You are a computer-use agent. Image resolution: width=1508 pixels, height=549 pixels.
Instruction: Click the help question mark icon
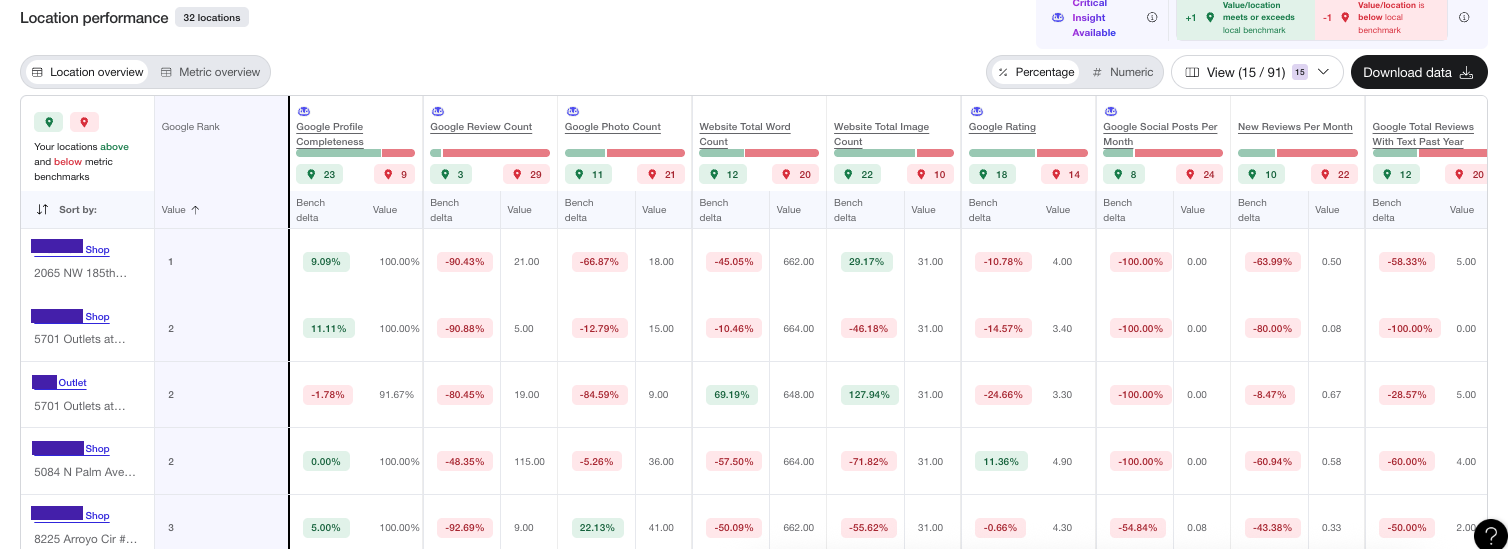pos(1489,534)
